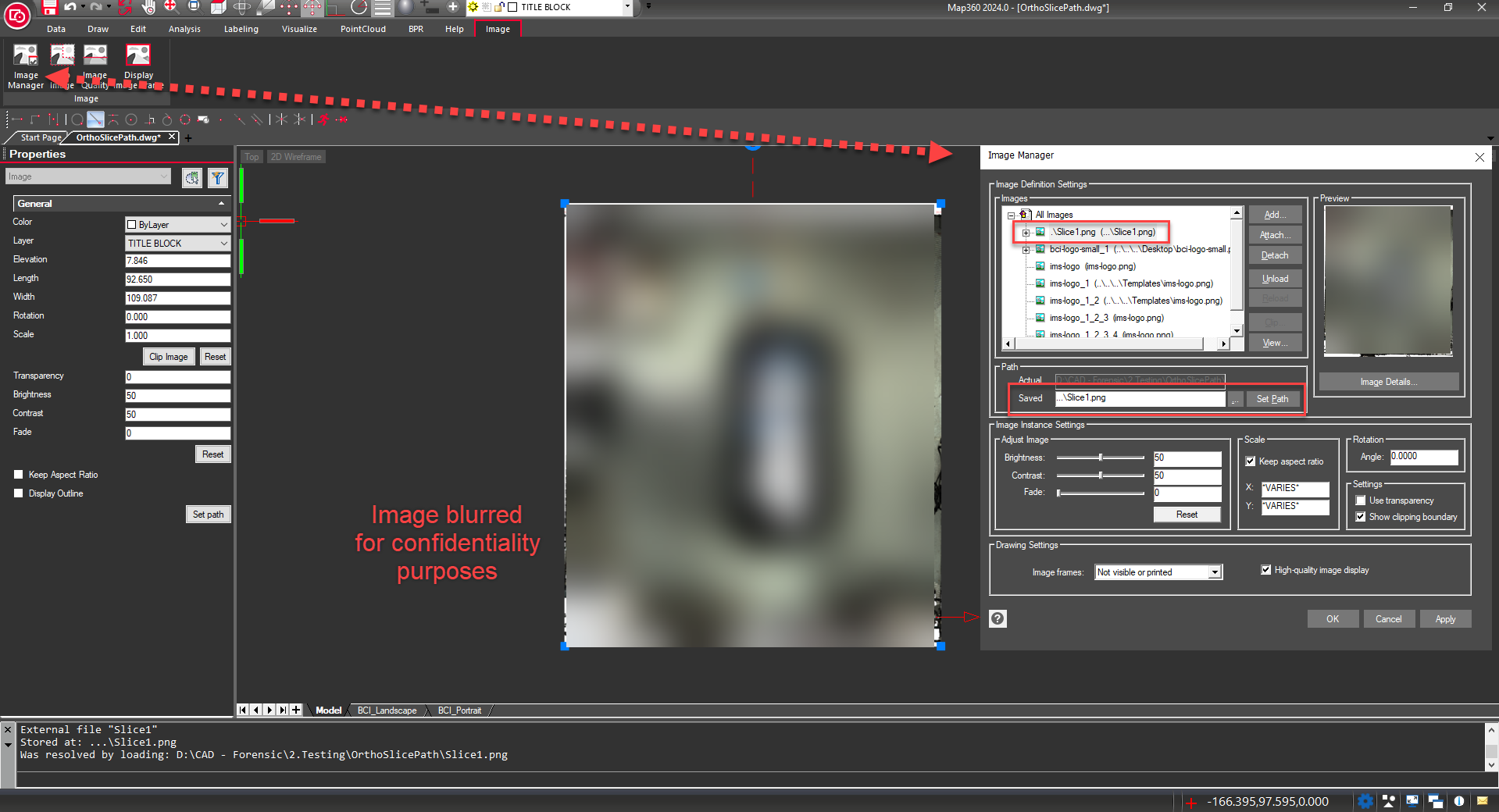Viewport: 1499px width, 812px height.
Task: Open the Image Manager ribbon tool
Action: [26, 66]
